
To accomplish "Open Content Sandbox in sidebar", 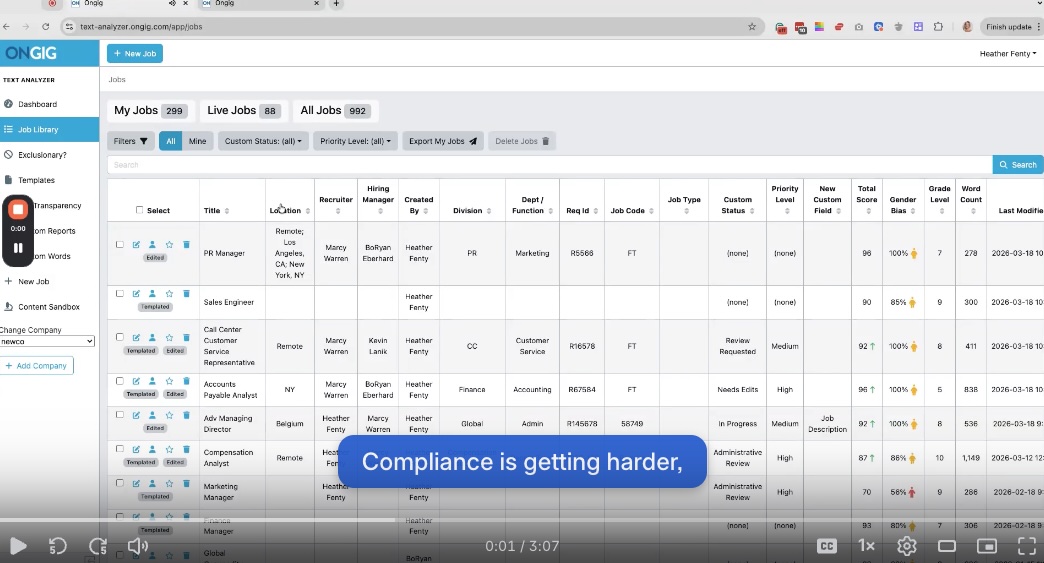I will [x=49, y=307].
